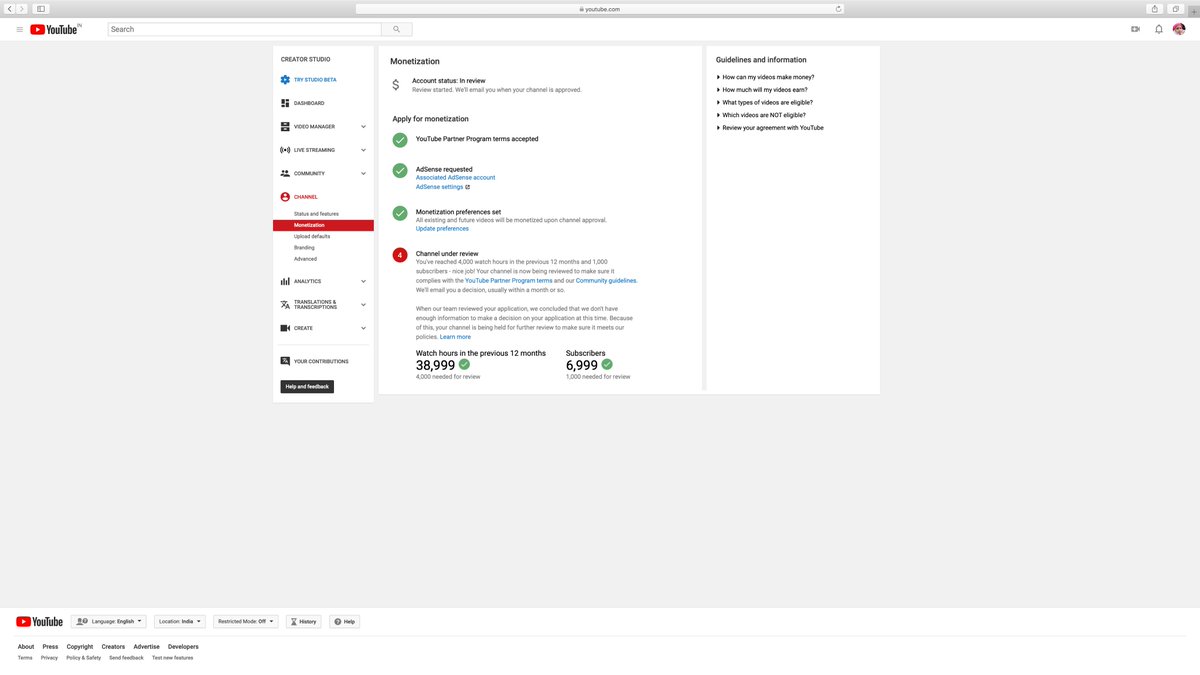Click the Safari back arrow

[9, 9]
